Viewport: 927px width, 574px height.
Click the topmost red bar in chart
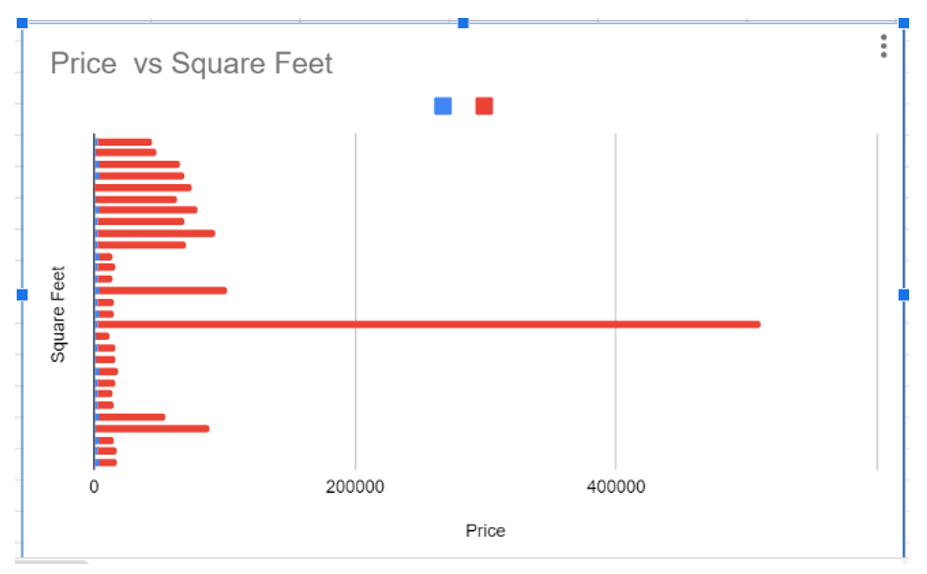pos(124,142)
